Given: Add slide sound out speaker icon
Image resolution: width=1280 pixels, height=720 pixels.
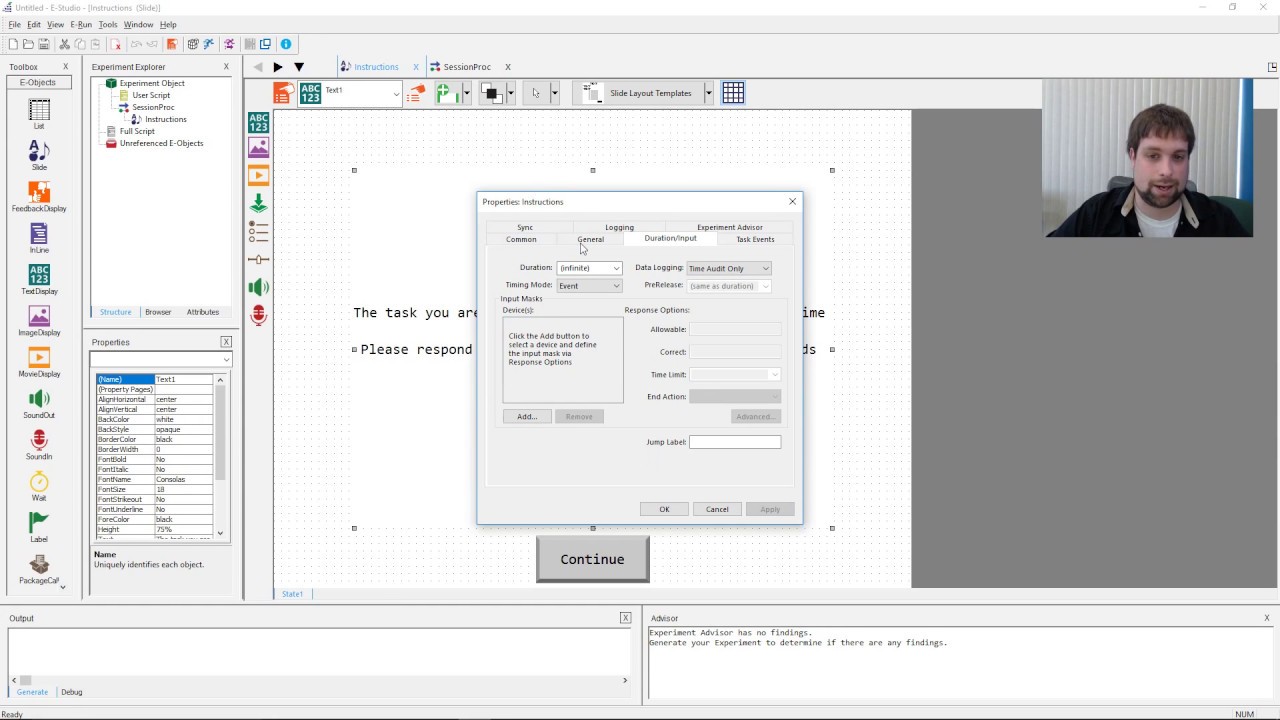Looking at the screenshot, I should tap(259, 287).
